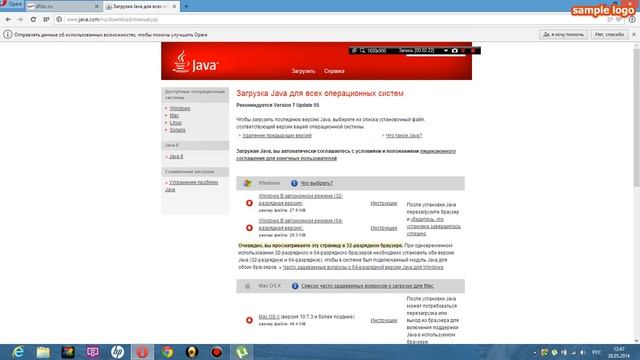
Task: Open uTorrent from the taskbar
Action: [242, 352]
